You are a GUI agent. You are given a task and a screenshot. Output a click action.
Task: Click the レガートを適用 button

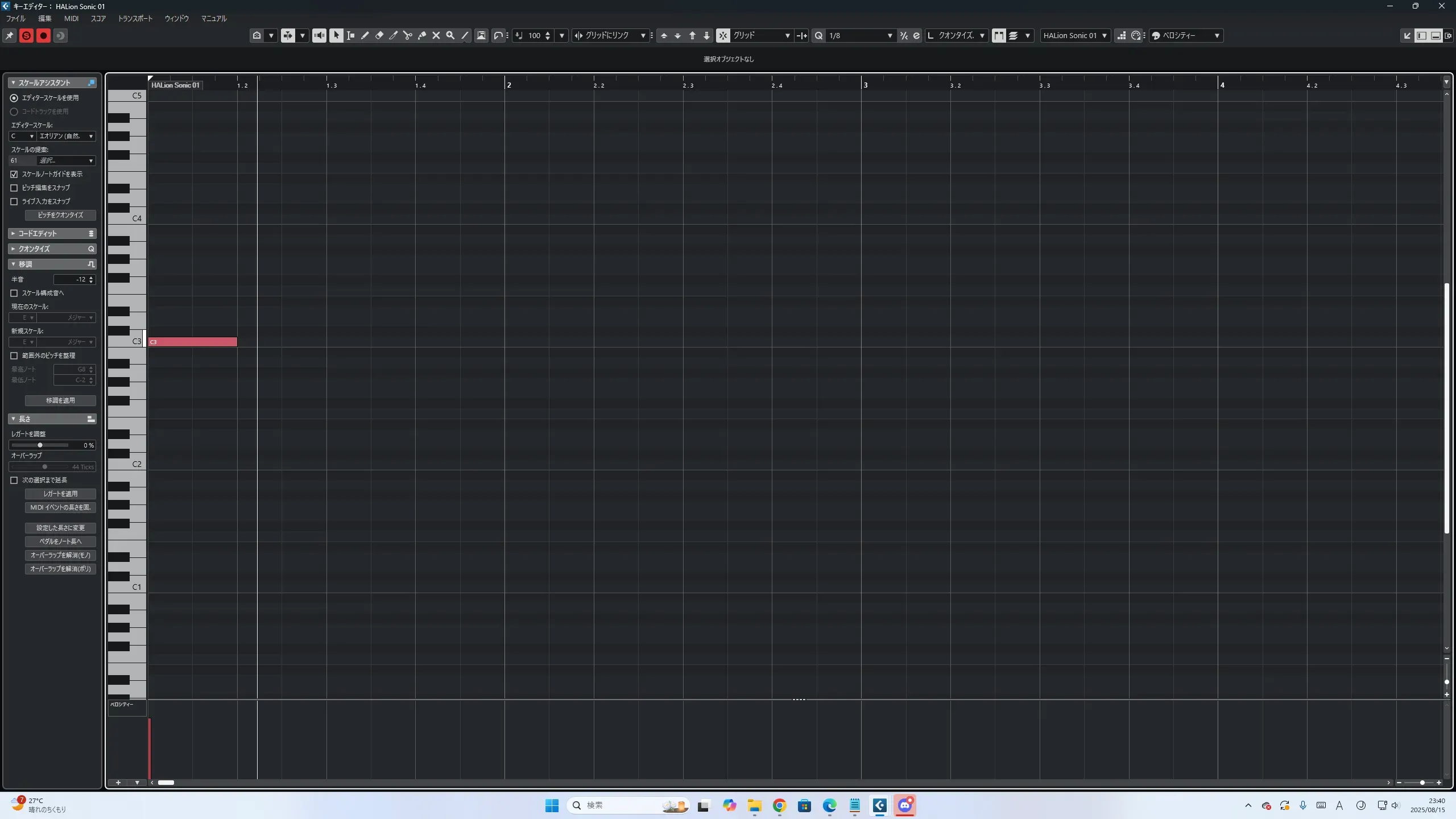coord(60,494)
